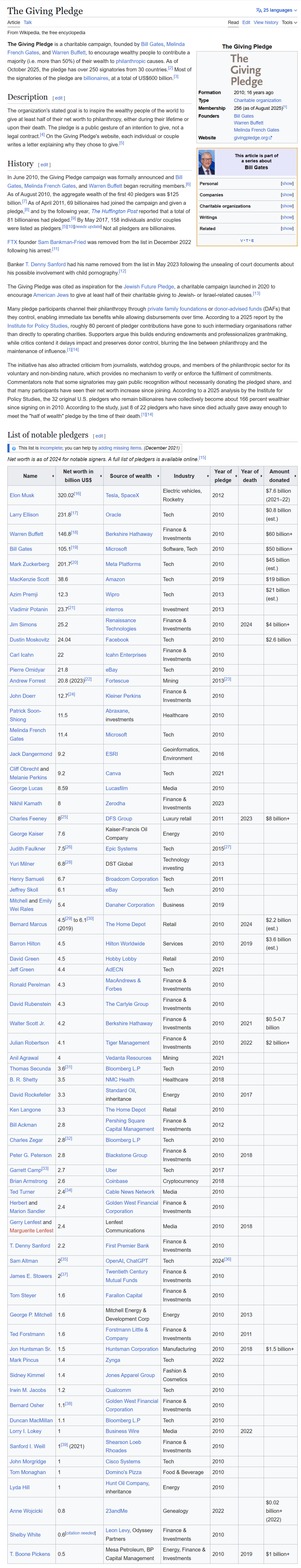
Task: Open the Icahn Enterprises link
Action: click(126, 655)
